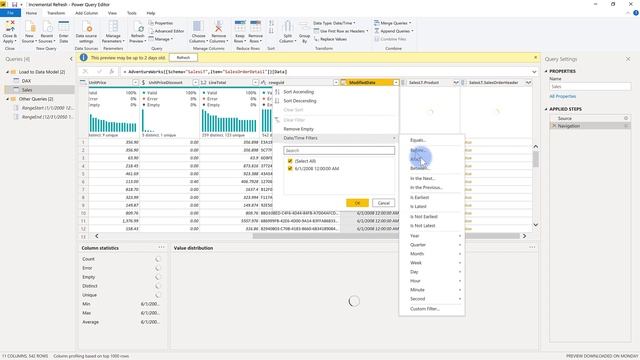Screen dimensions: 640x360
Task: Open the All Properties link
Action: pos(562,96)
